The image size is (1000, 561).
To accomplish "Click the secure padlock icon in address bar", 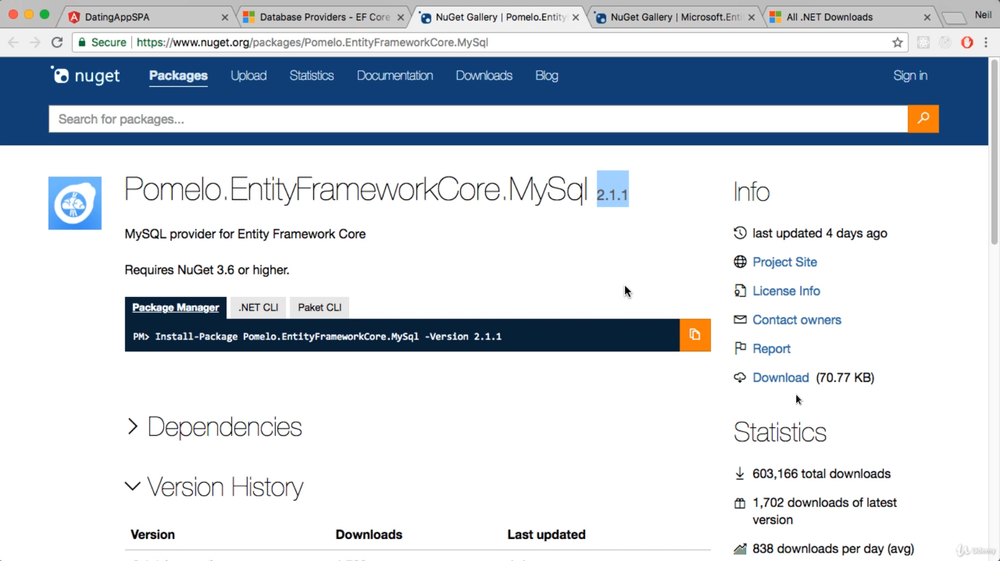I will click(x=82, y=43).
